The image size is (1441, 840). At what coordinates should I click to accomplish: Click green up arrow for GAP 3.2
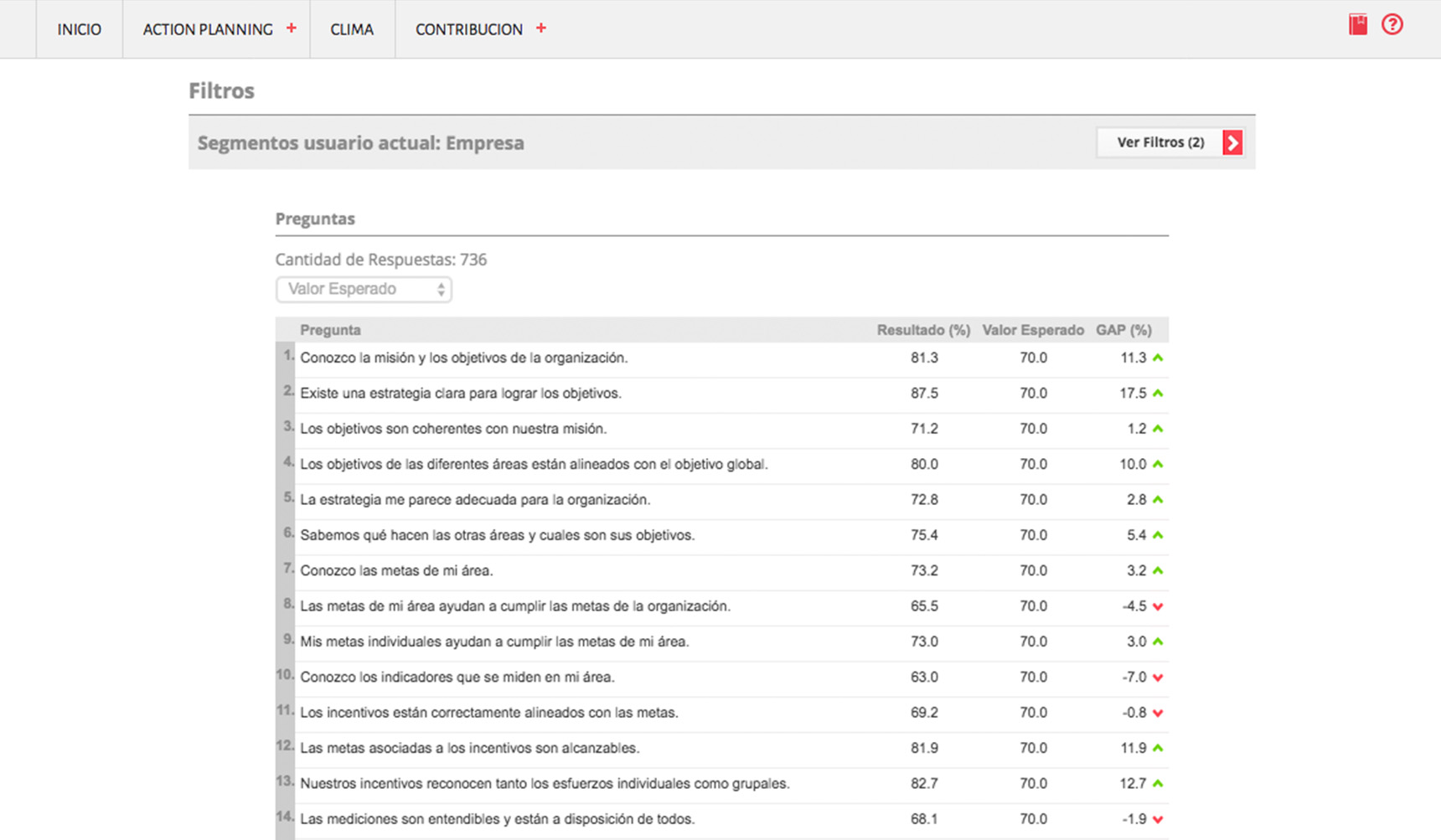coord(1158,570)
